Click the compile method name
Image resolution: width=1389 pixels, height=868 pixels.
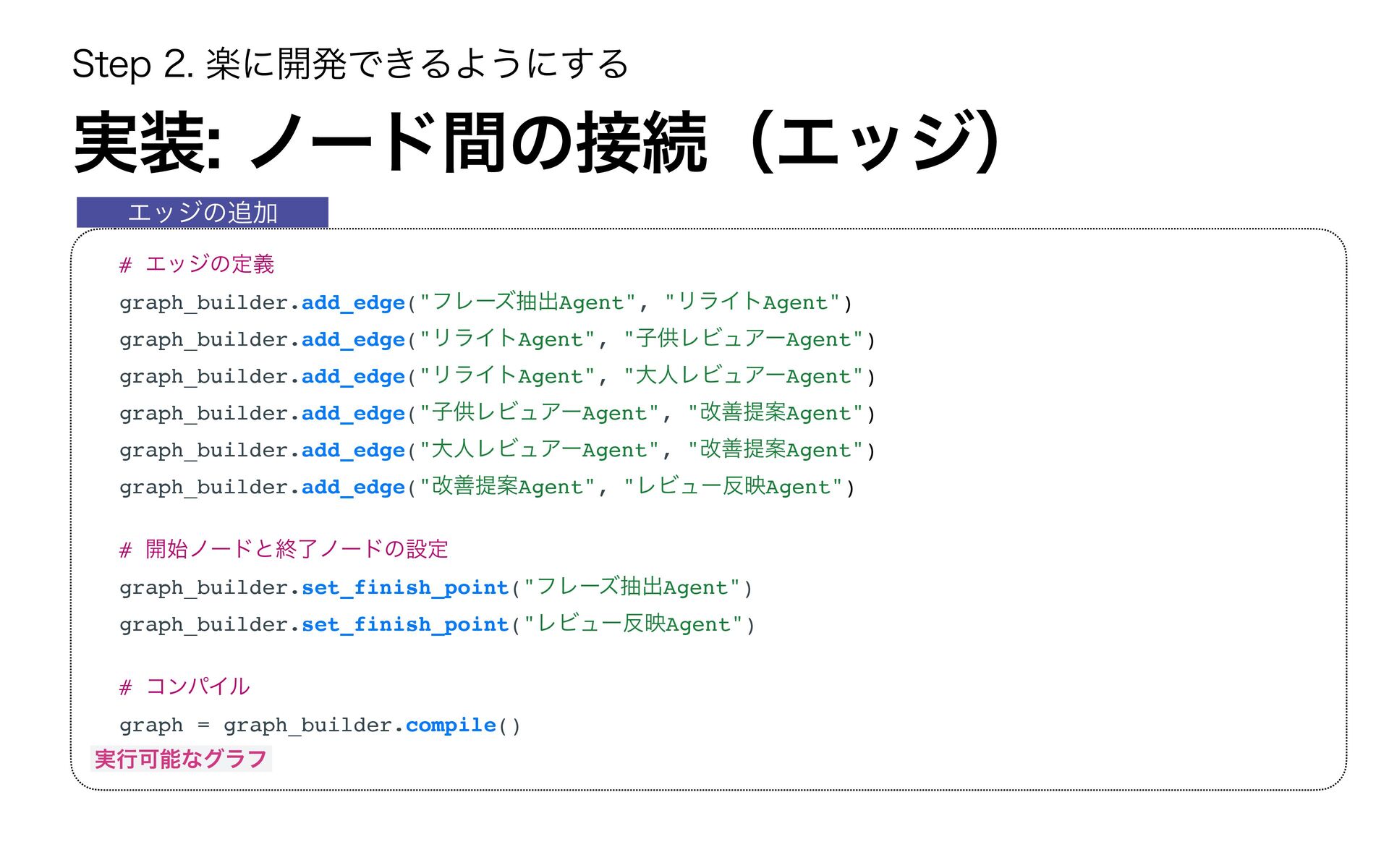(x=451, y=725)
